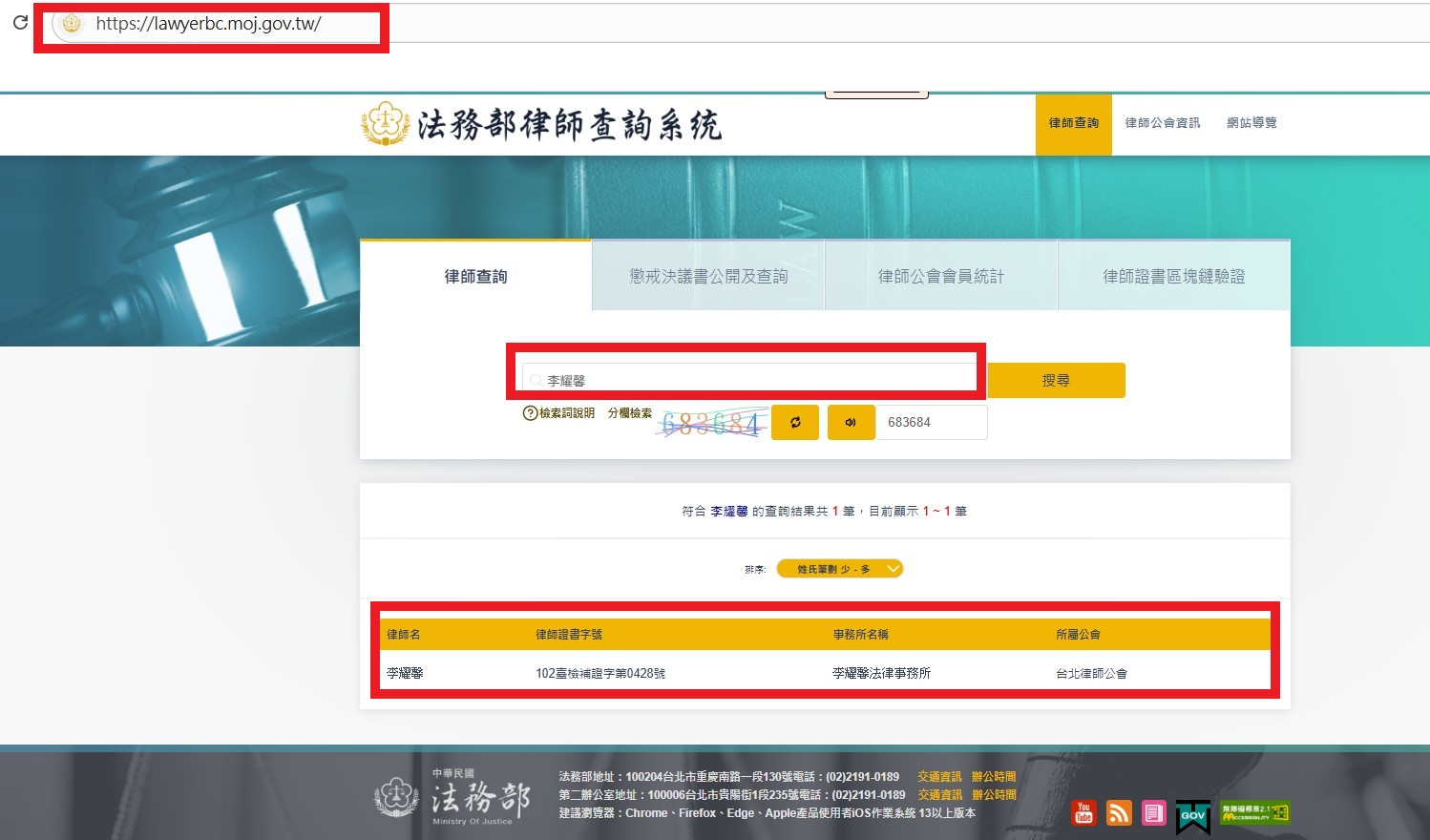Click the browser reload button
Viewport: 1430px width, 840px height.
coord(20,22)
